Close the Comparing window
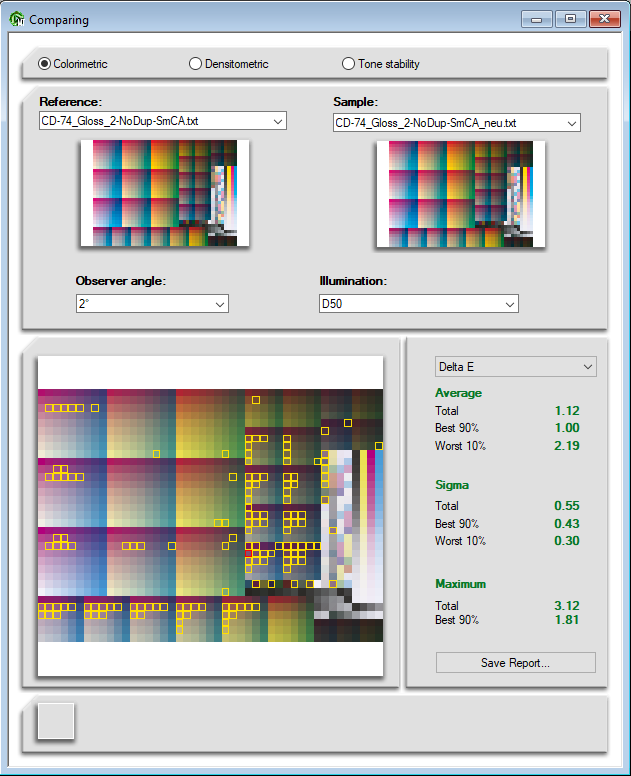 coord(605,19)
